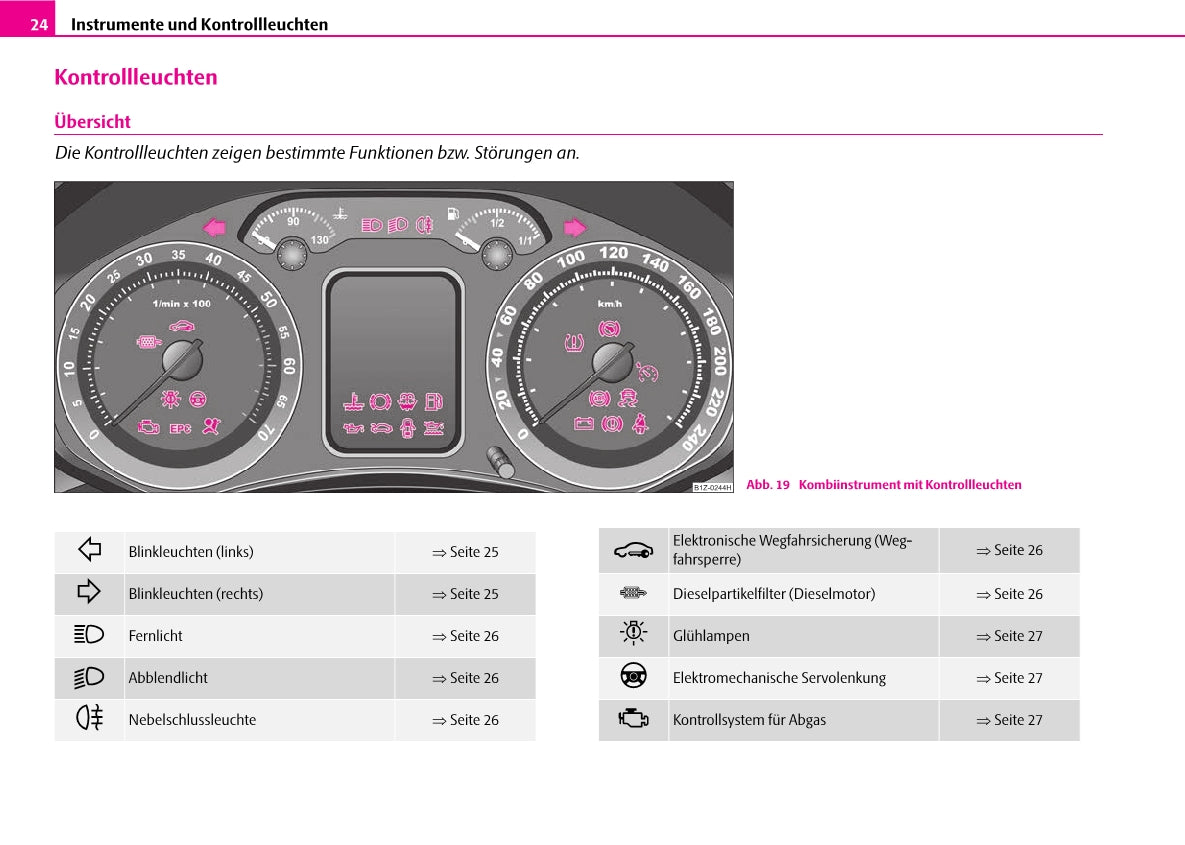Follow the Seite 26 reference next to Nebelschlussleuchte
The image size is (1185, 845).
click(x=465, y=720)
